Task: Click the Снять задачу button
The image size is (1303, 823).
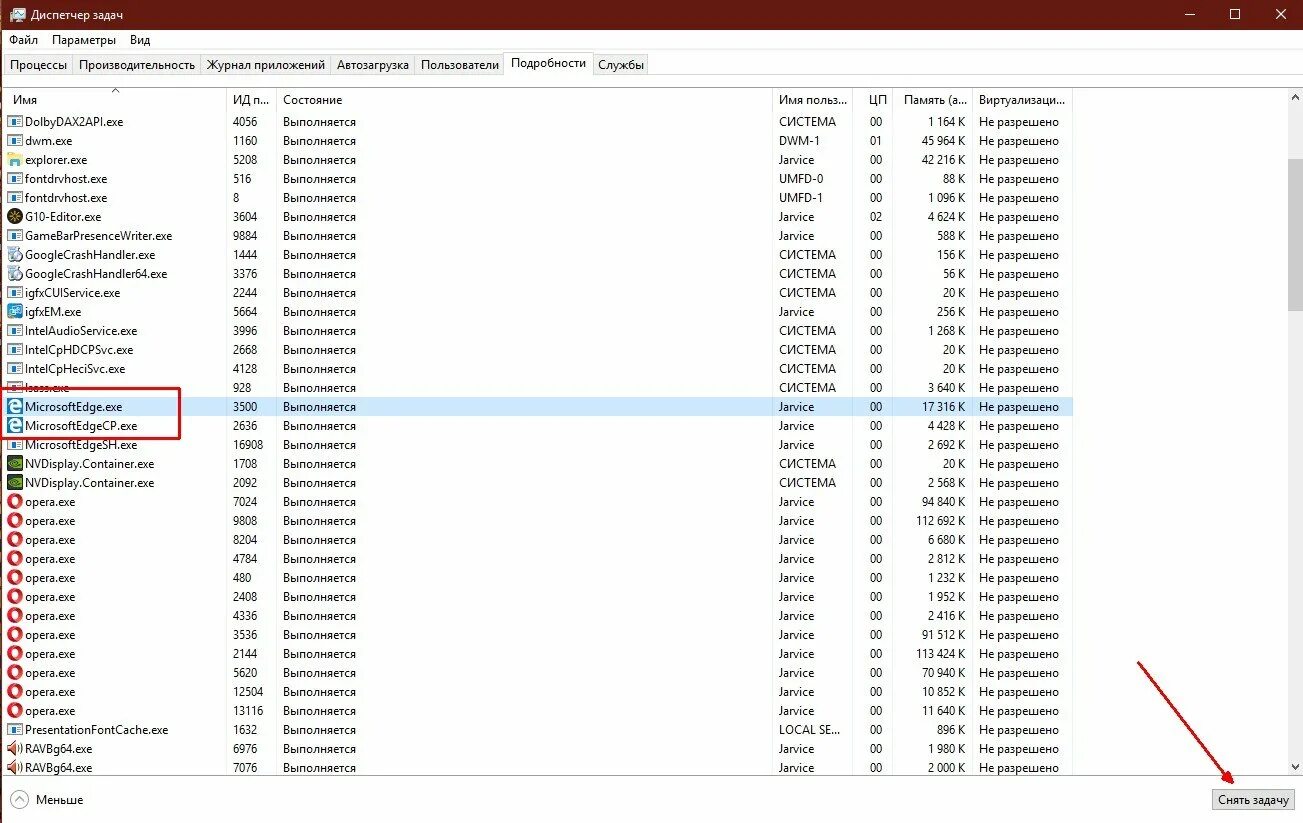Action: point(1254,800)
